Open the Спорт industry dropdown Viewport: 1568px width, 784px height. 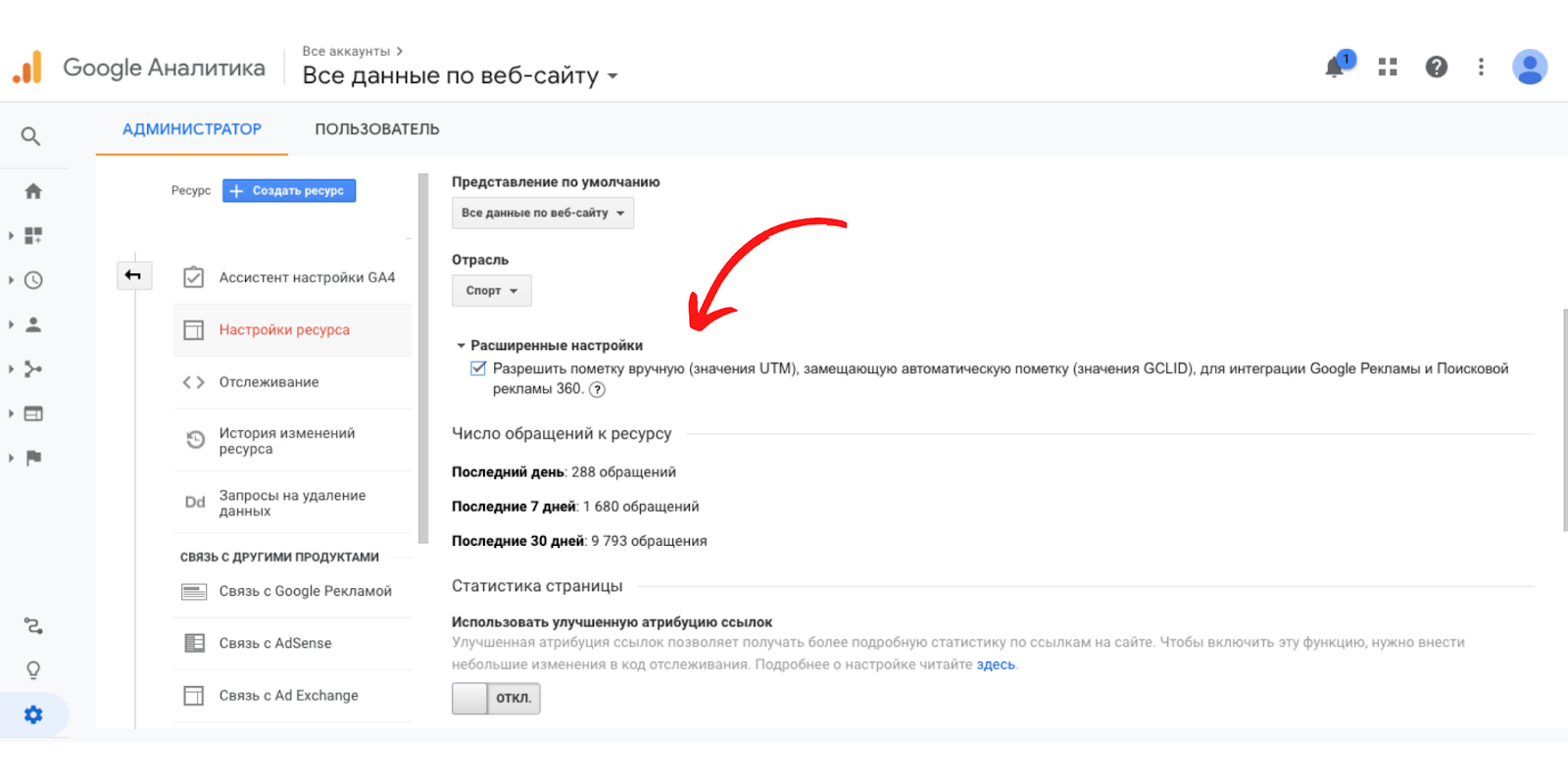click(491, 291)
